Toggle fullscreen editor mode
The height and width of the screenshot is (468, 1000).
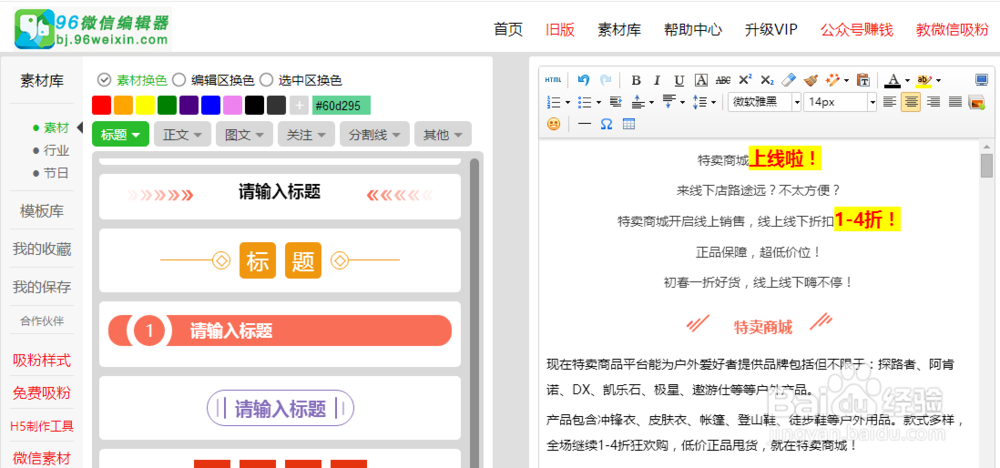click(x=981, y=80)
